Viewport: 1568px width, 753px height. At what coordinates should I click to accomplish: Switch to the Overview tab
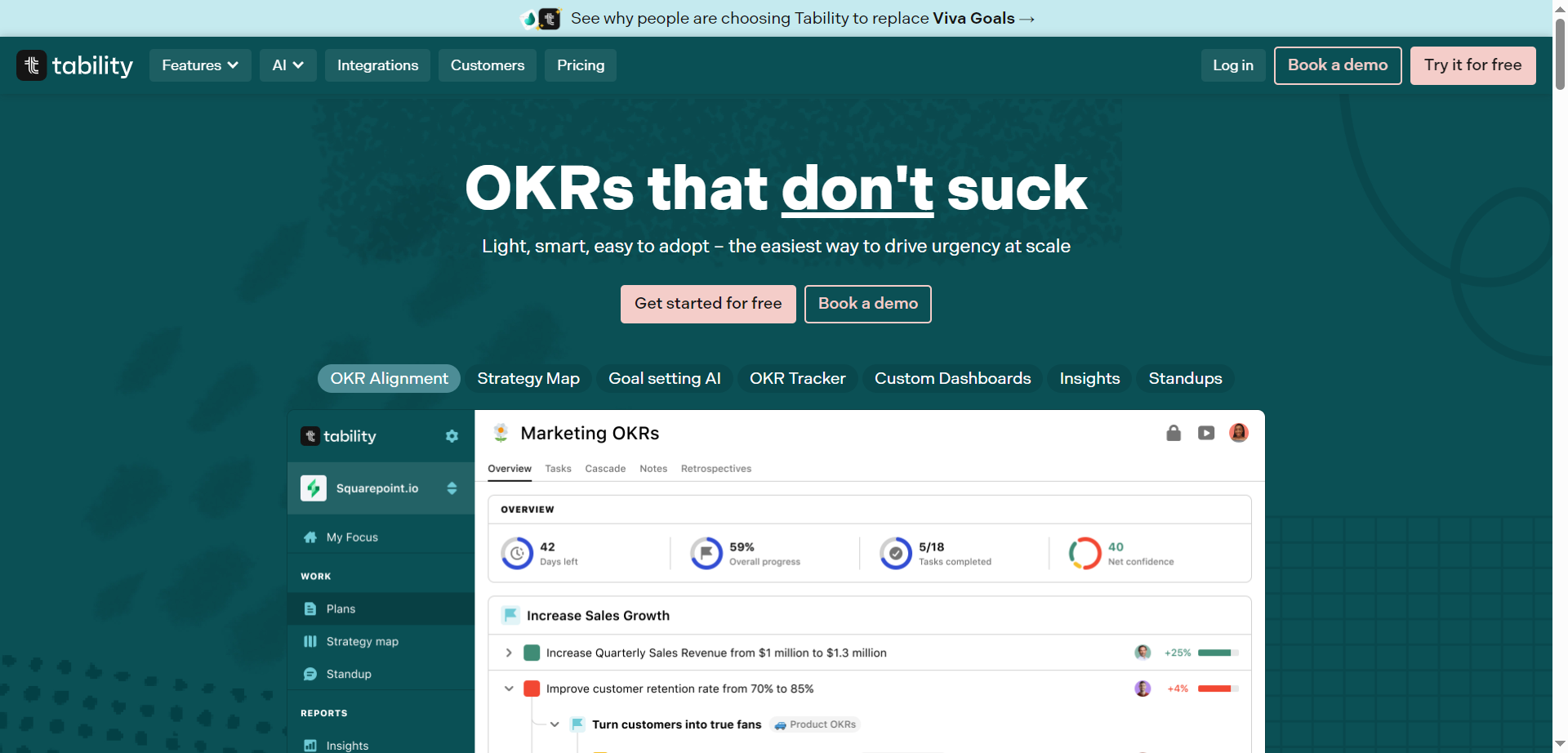[x=510, y=469]
